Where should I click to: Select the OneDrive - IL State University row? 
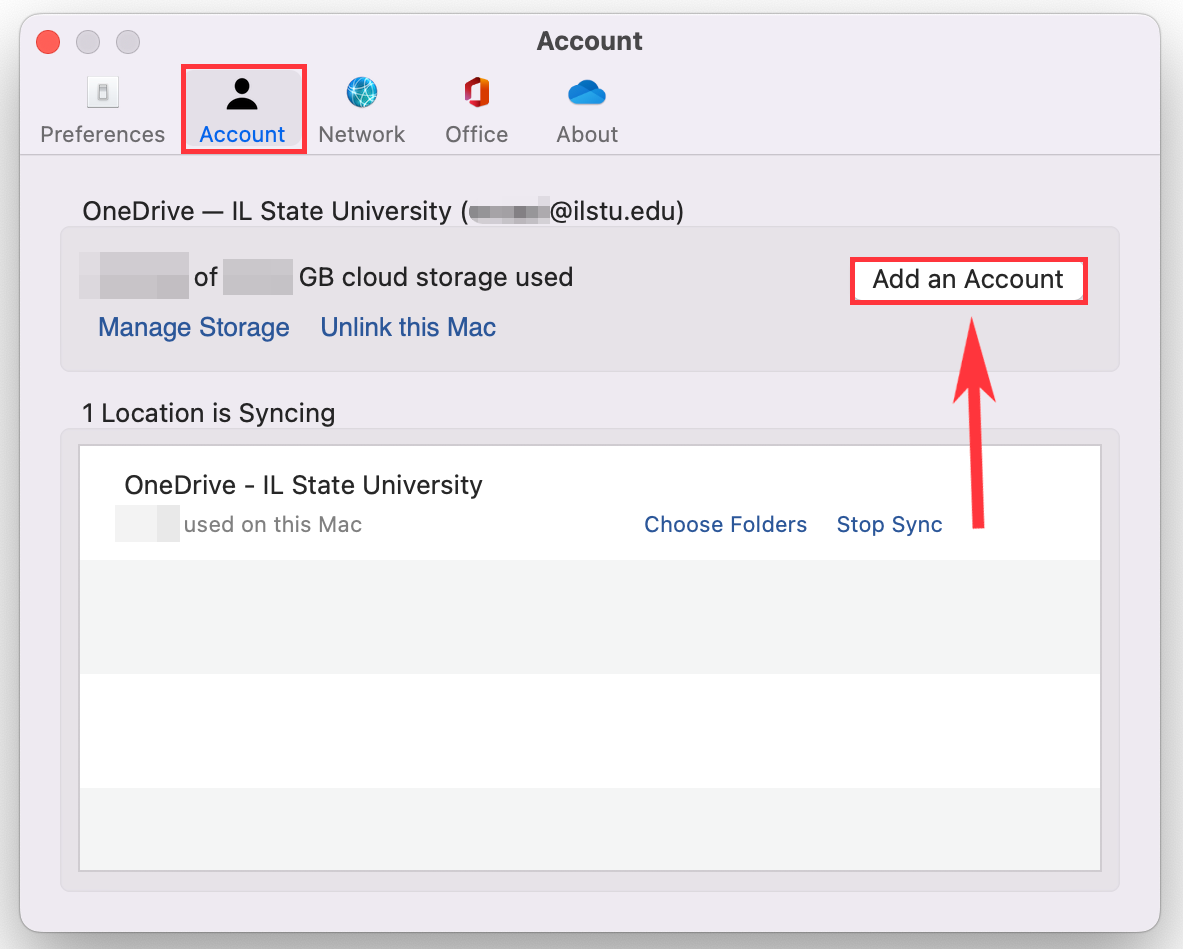pos(590,503)
